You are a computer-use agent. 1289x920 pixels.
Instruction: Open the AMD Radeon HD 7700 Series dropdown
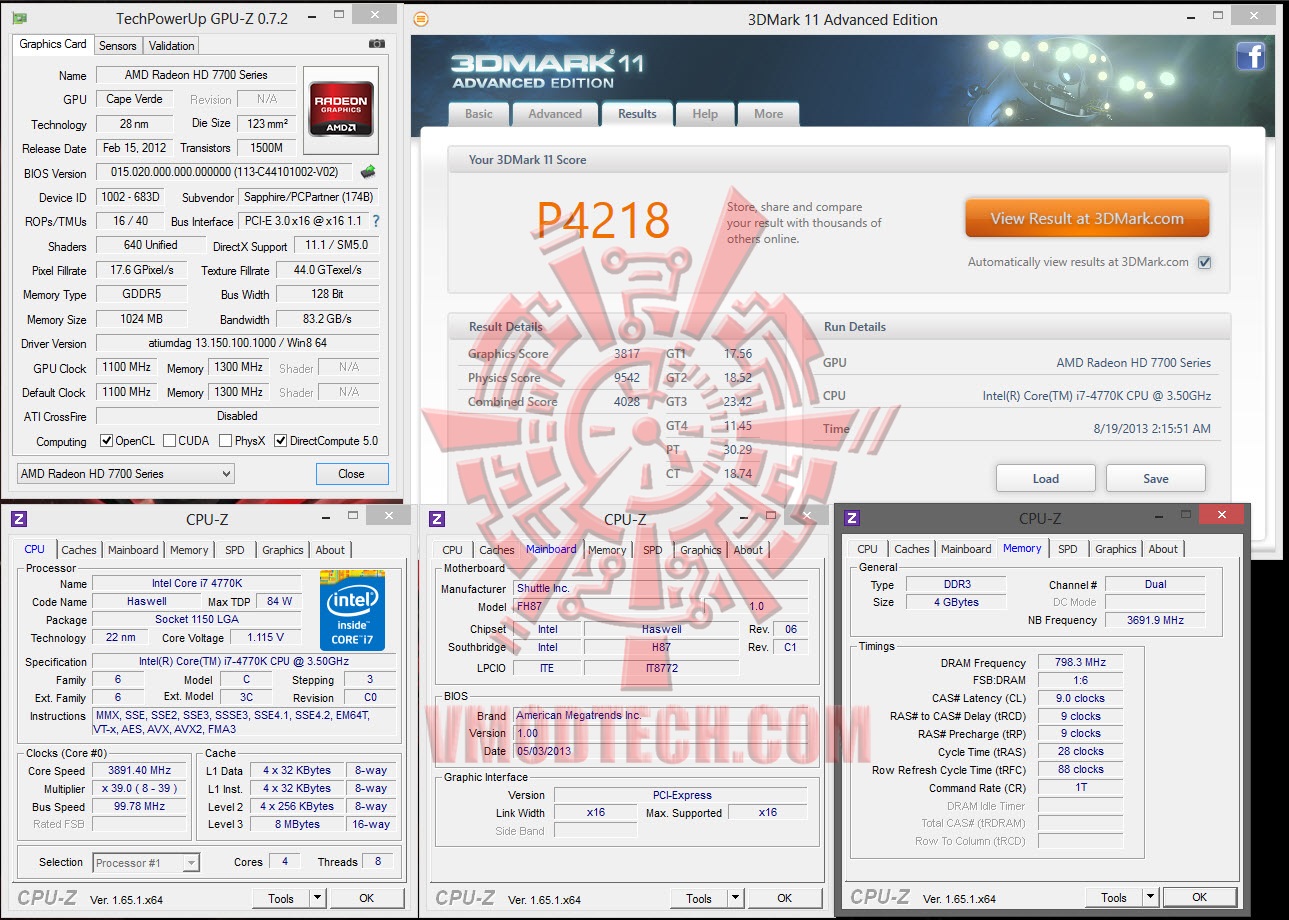pos(126,474)
